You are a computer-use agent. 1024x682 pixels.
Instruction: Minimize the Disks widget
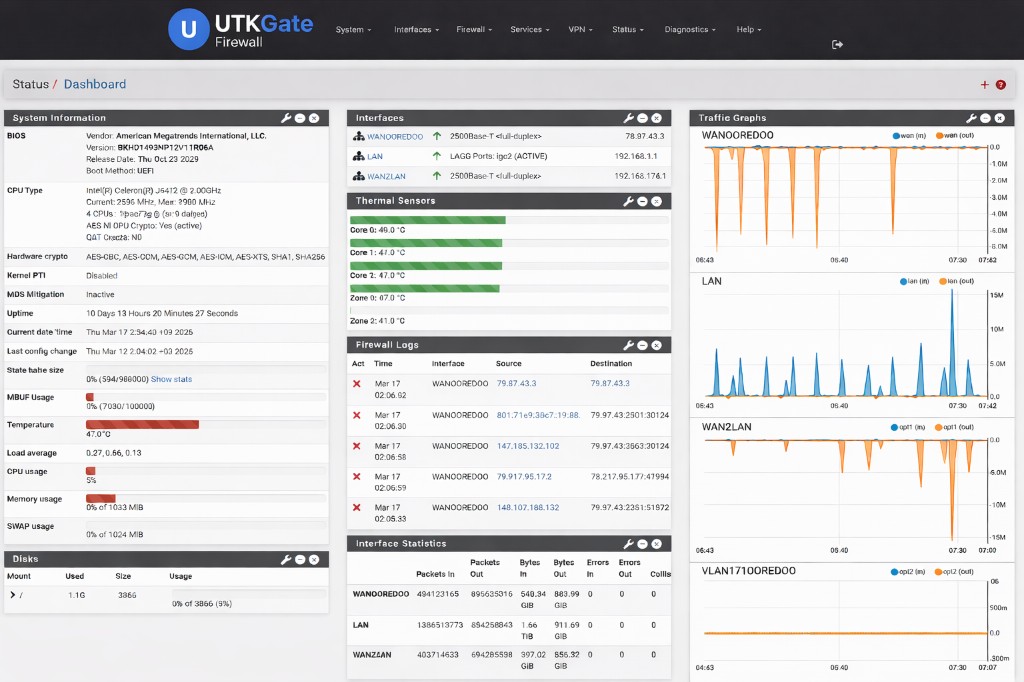click(300, 559)
